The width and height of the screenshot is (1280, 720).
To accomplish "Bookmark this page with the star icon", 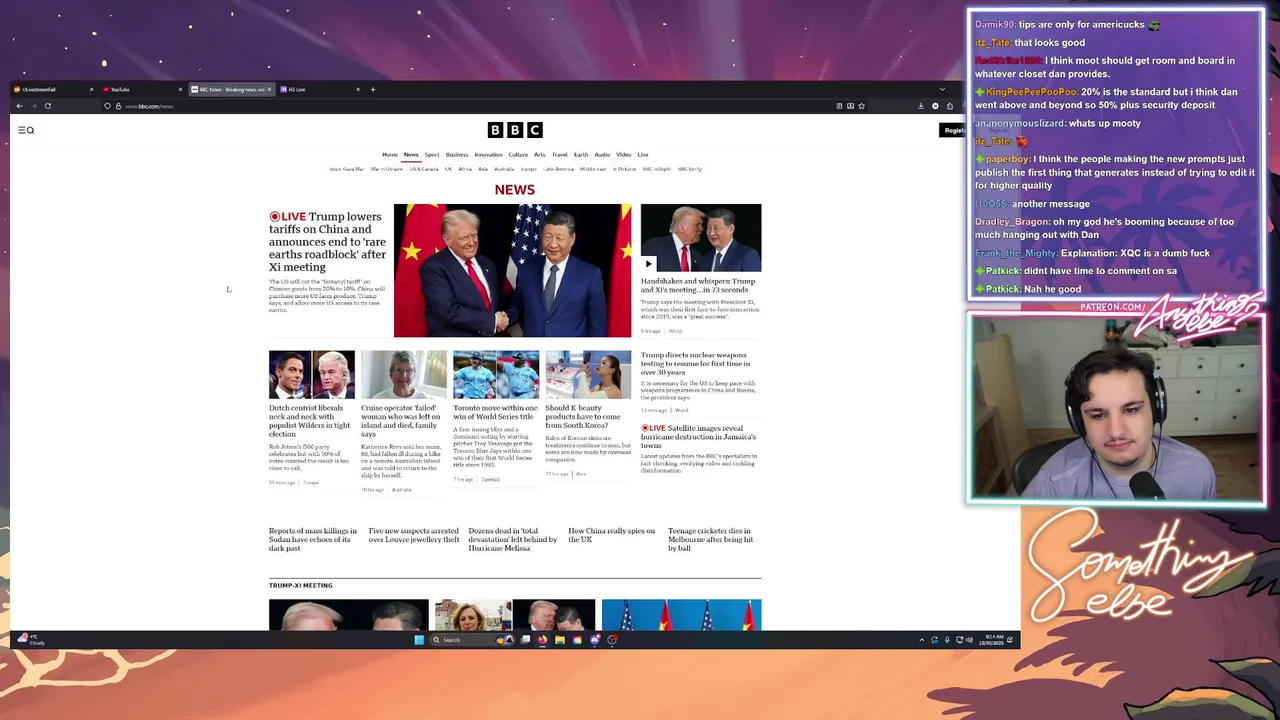I will pos(861,106).
